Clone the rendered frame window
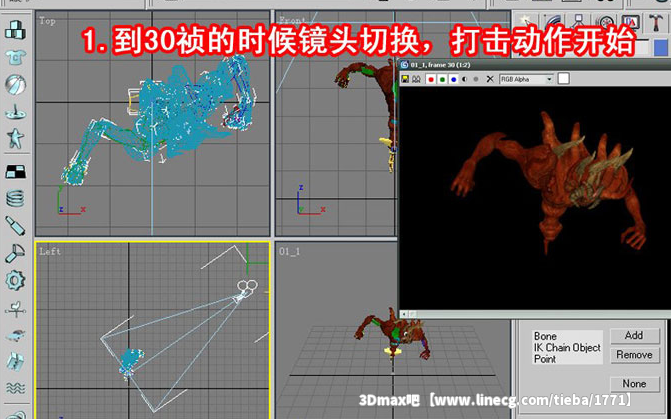The height and width of the screenshot is (419, 671). point(416,79)
